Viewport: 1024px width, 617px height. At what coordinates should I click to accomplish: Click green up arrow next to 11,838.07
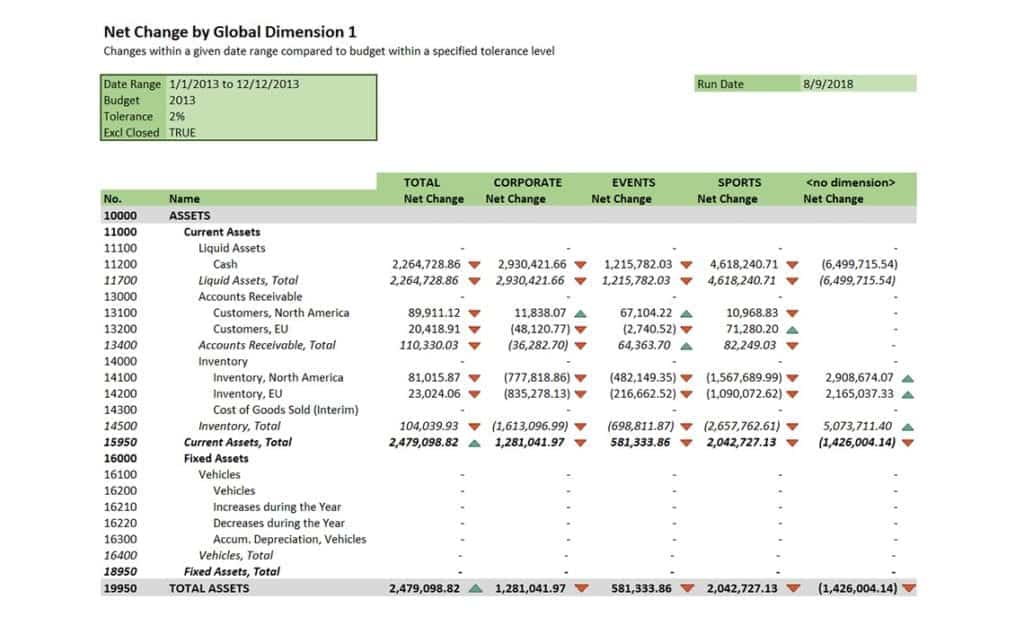click(580, 313)
